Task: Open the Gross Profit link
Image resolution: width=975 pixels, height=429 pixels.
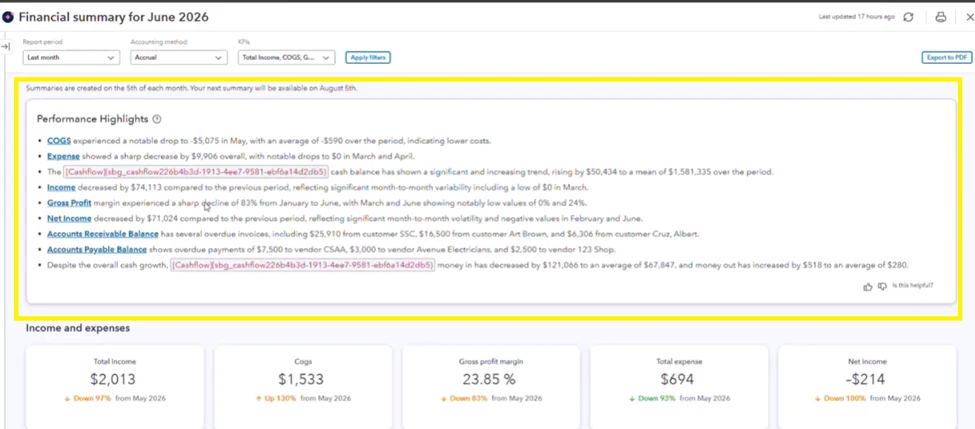Action: (x=69, y=203)
